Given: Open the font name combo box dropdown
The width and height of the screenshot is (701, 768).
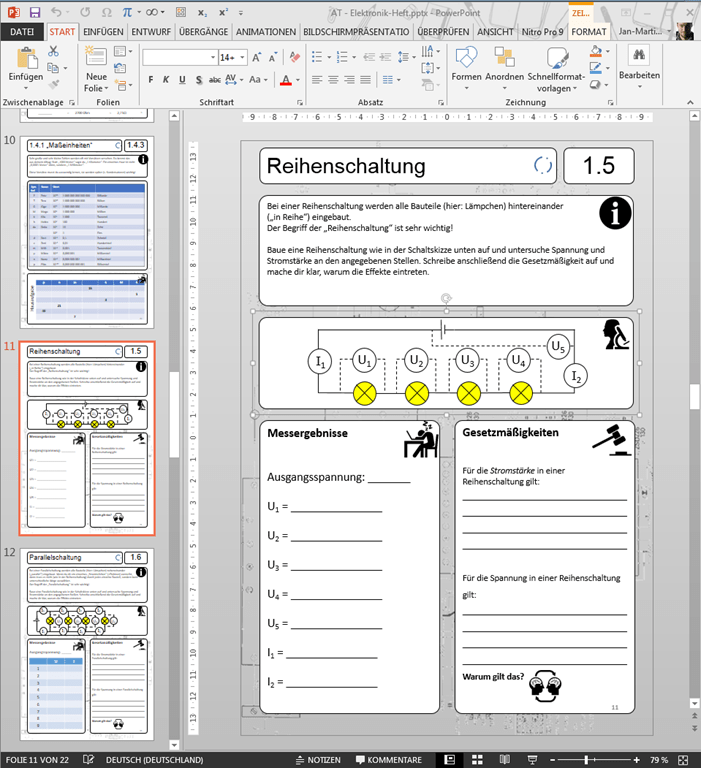Looking at the screenshot, I should (x=213, y=58).
